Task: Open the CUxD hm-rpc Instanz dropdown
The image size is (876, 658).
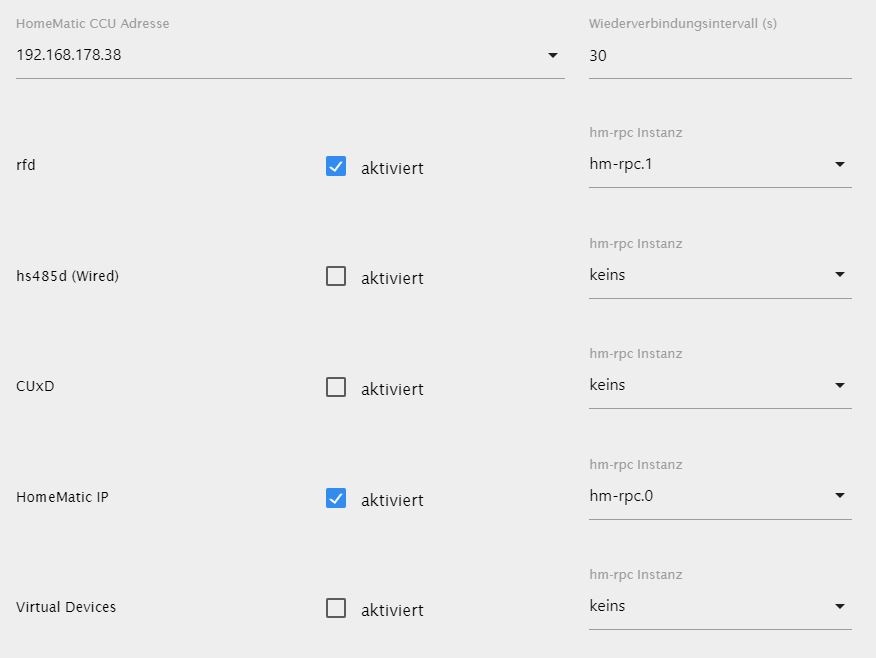Action: (720, 385)
